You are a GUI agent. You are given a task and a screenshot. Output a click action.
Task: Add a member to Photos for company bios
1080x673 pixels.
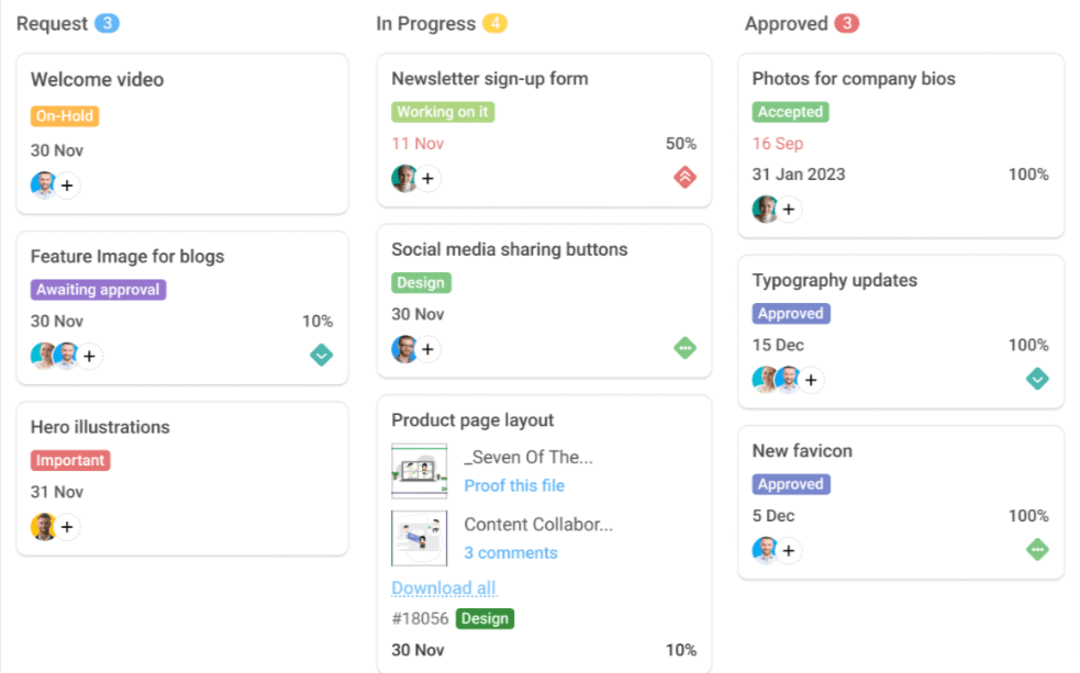point(789,209)
